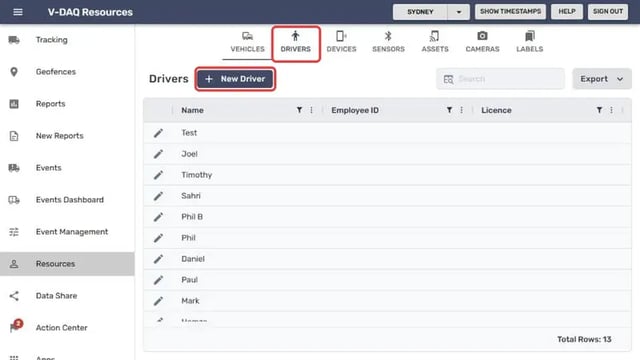Edit the Paul driver with pencil icon
640x360 pixels.
tap(158, 280)
